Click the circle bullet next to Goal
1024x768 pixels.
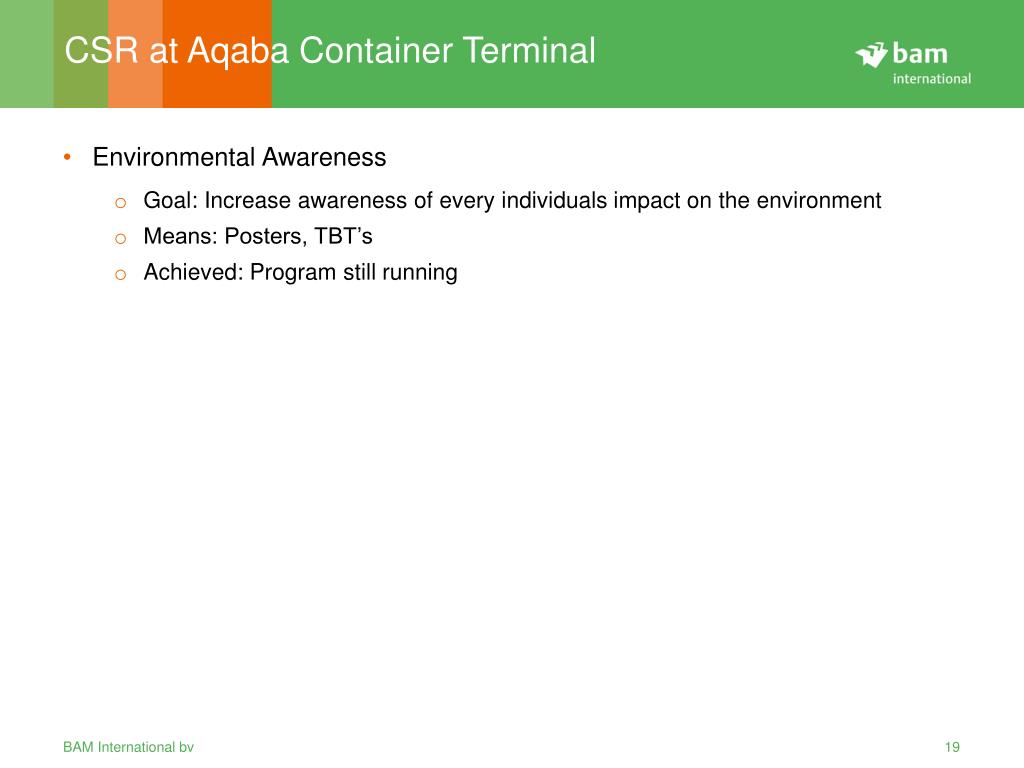pyautogui.click(x=119, y=202)
